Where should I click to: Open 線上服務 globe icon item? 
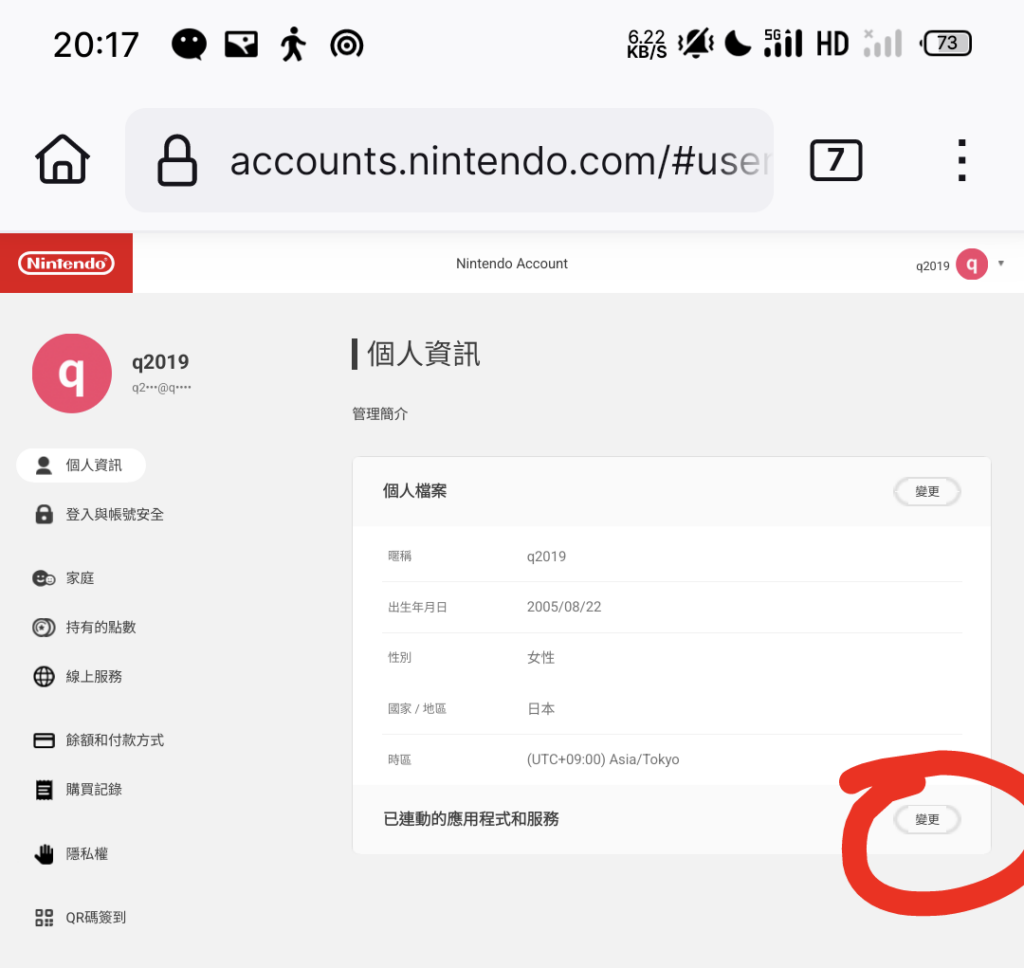[x=78, y=677]
